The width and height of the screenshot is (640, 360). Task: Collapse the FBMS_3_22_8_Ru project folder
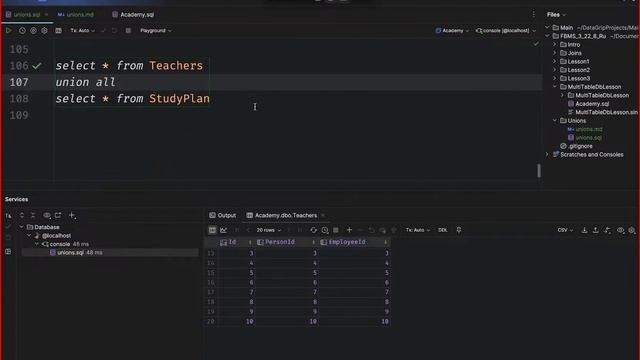(x=547, y=36)
